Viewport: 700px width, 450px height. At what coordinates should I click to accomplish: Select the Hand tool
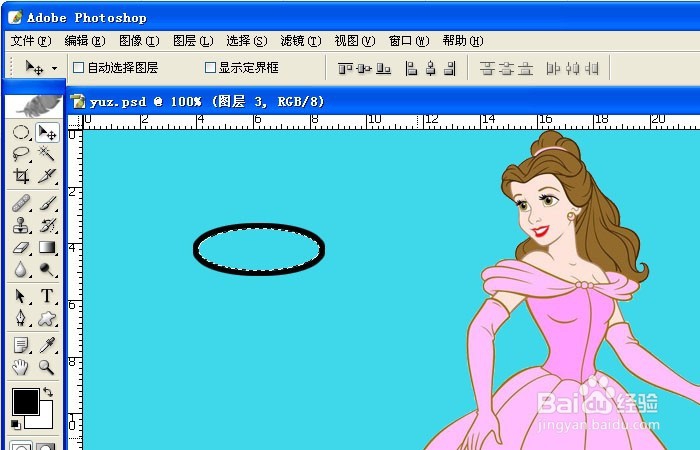[x=21, y=367]
